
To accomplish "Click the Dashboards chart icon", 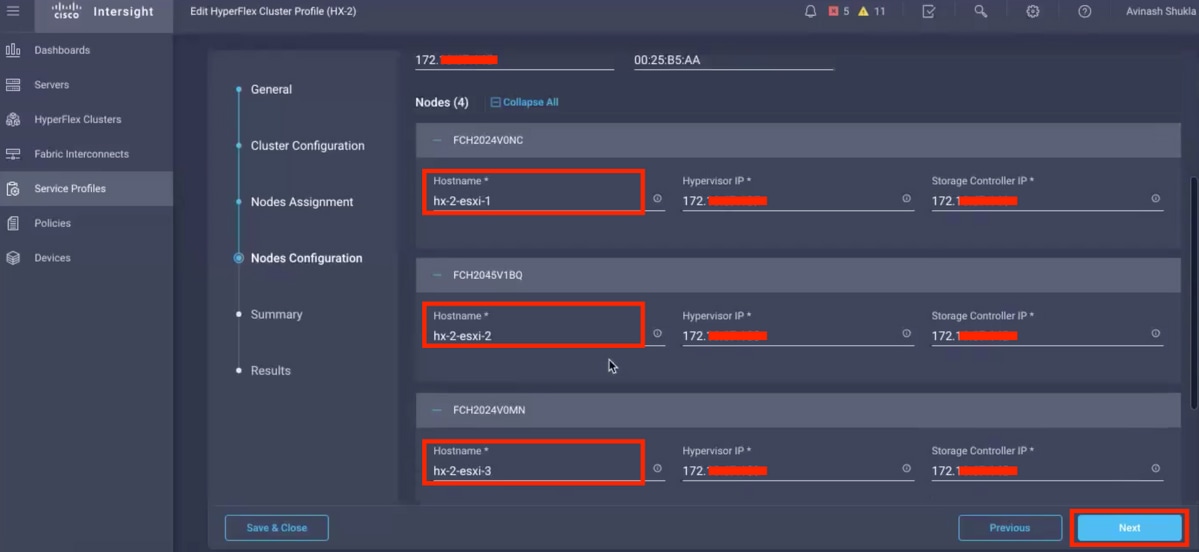I will pos(13,50).
